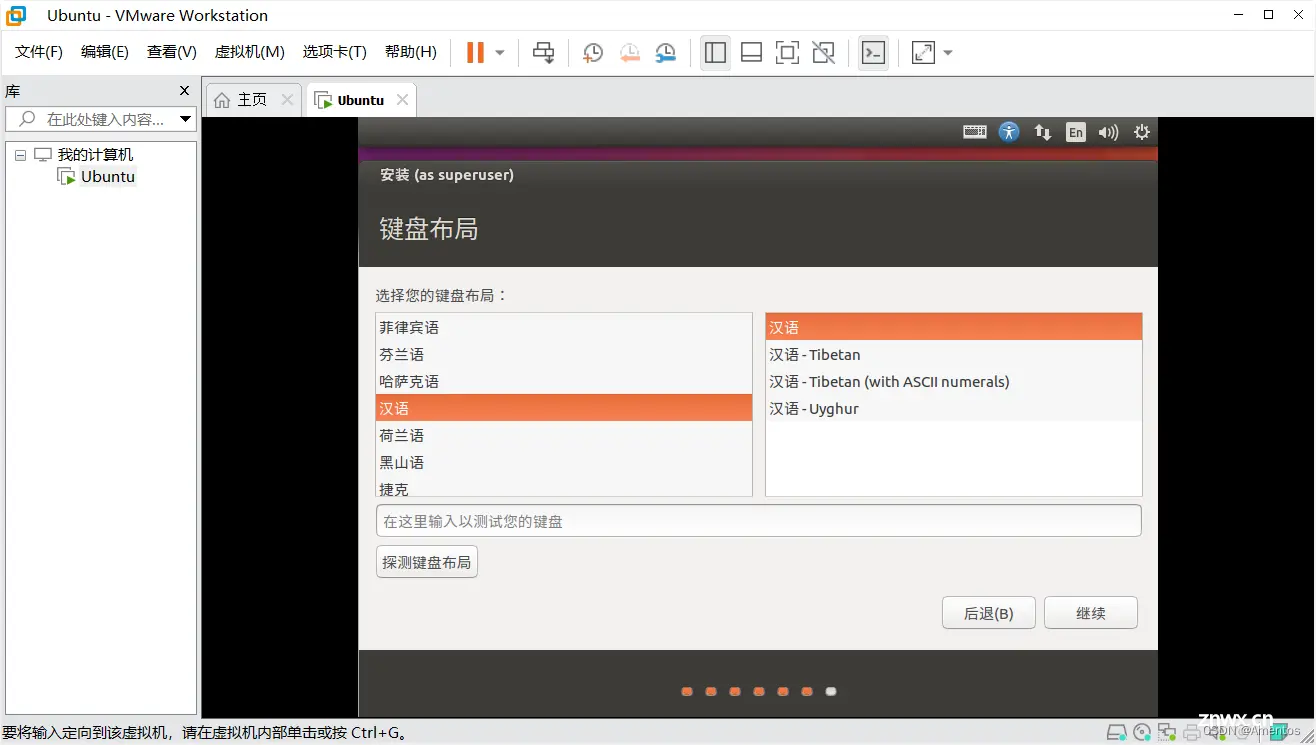Screen dimensions: 1316x745
Task: Open the 查看(V) menu
Action: click(172, 52)
